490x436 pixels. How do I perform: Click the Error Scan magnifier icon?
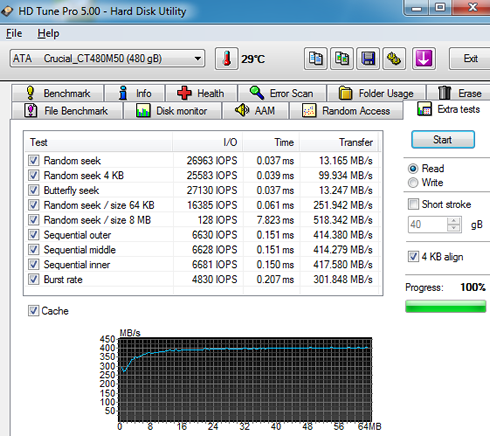pos(257,93)
